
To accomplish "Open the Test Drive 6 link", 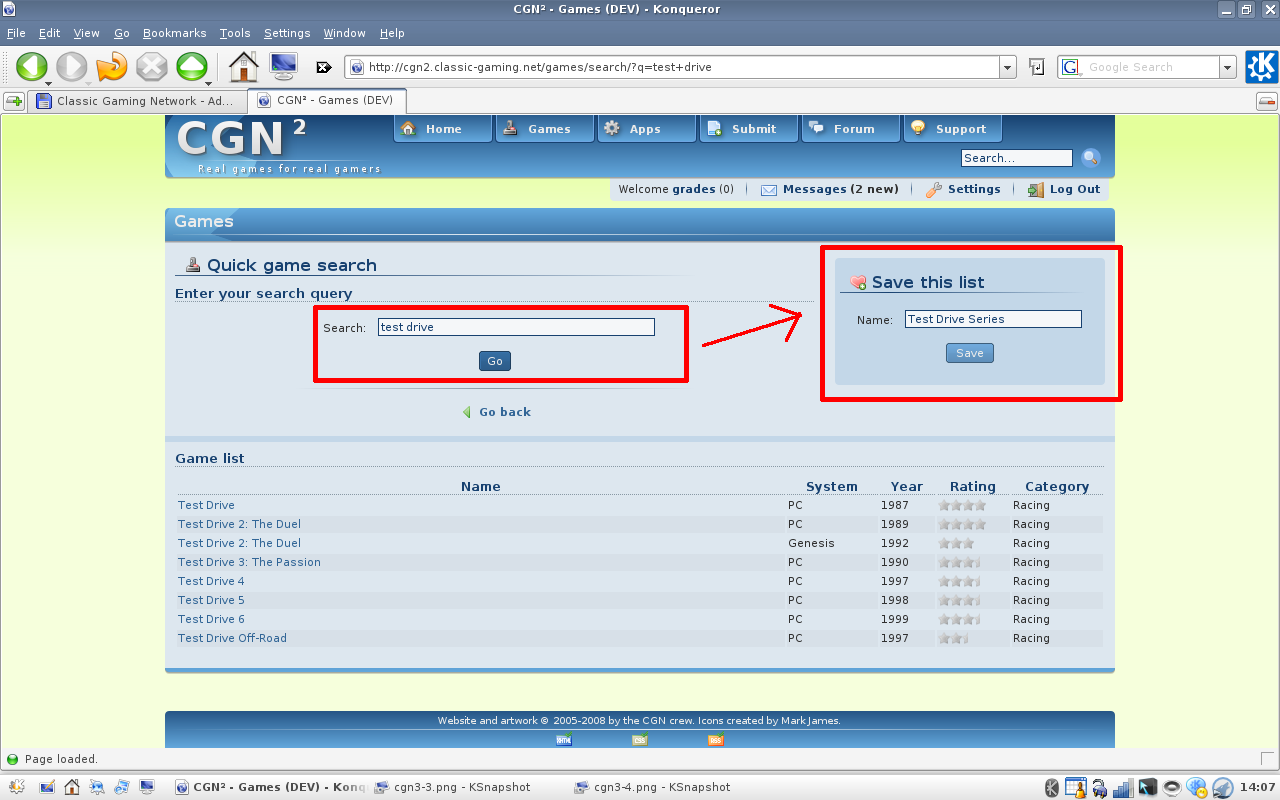I will (211, 619).
